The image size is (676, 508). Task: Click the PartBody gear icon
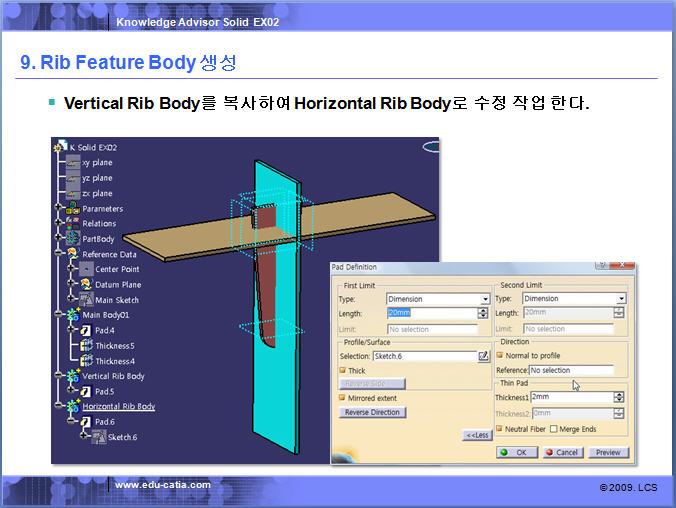(x=72, y=239)
